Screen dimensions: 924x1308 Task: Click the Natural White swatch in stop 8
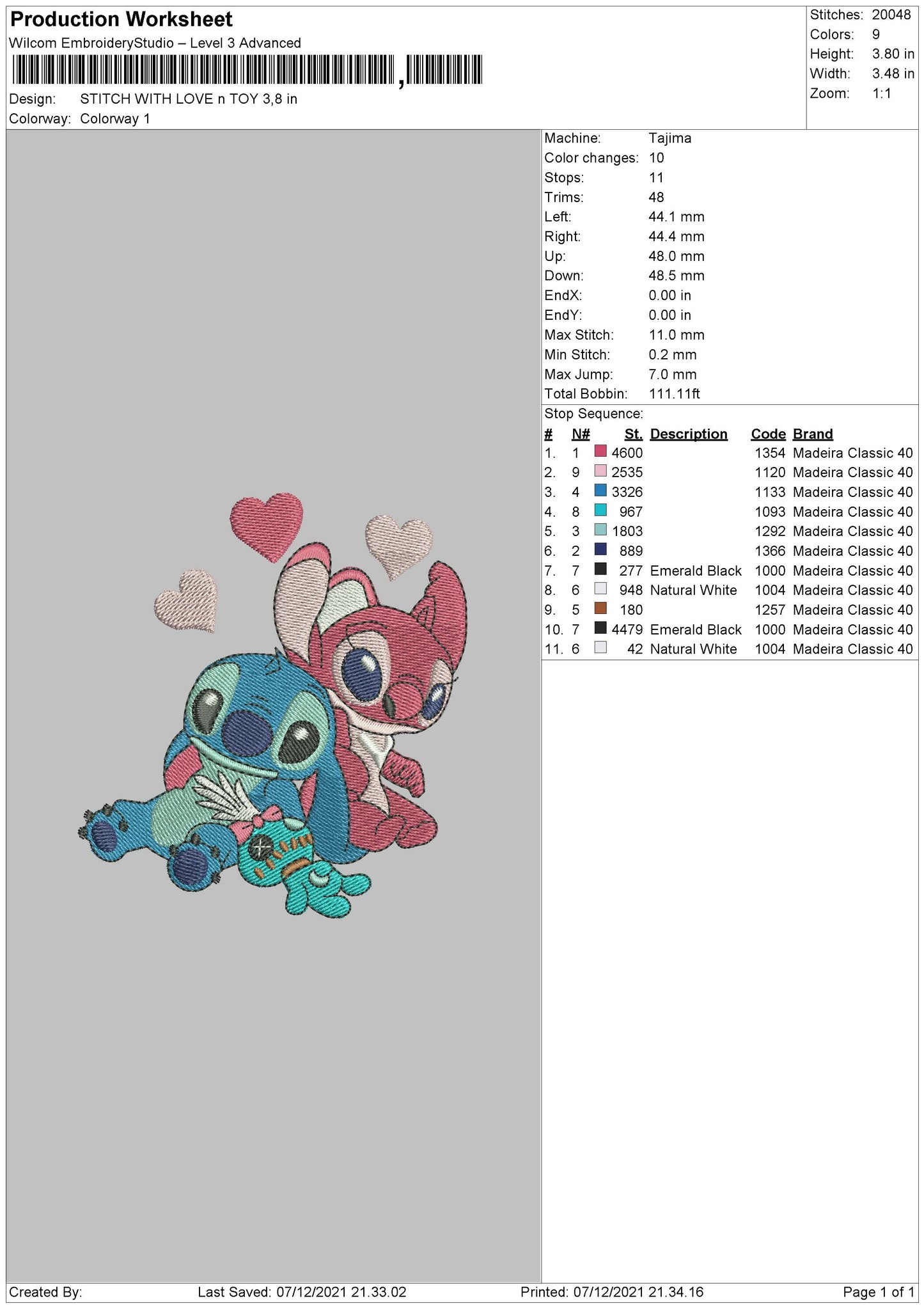[600, 589]
